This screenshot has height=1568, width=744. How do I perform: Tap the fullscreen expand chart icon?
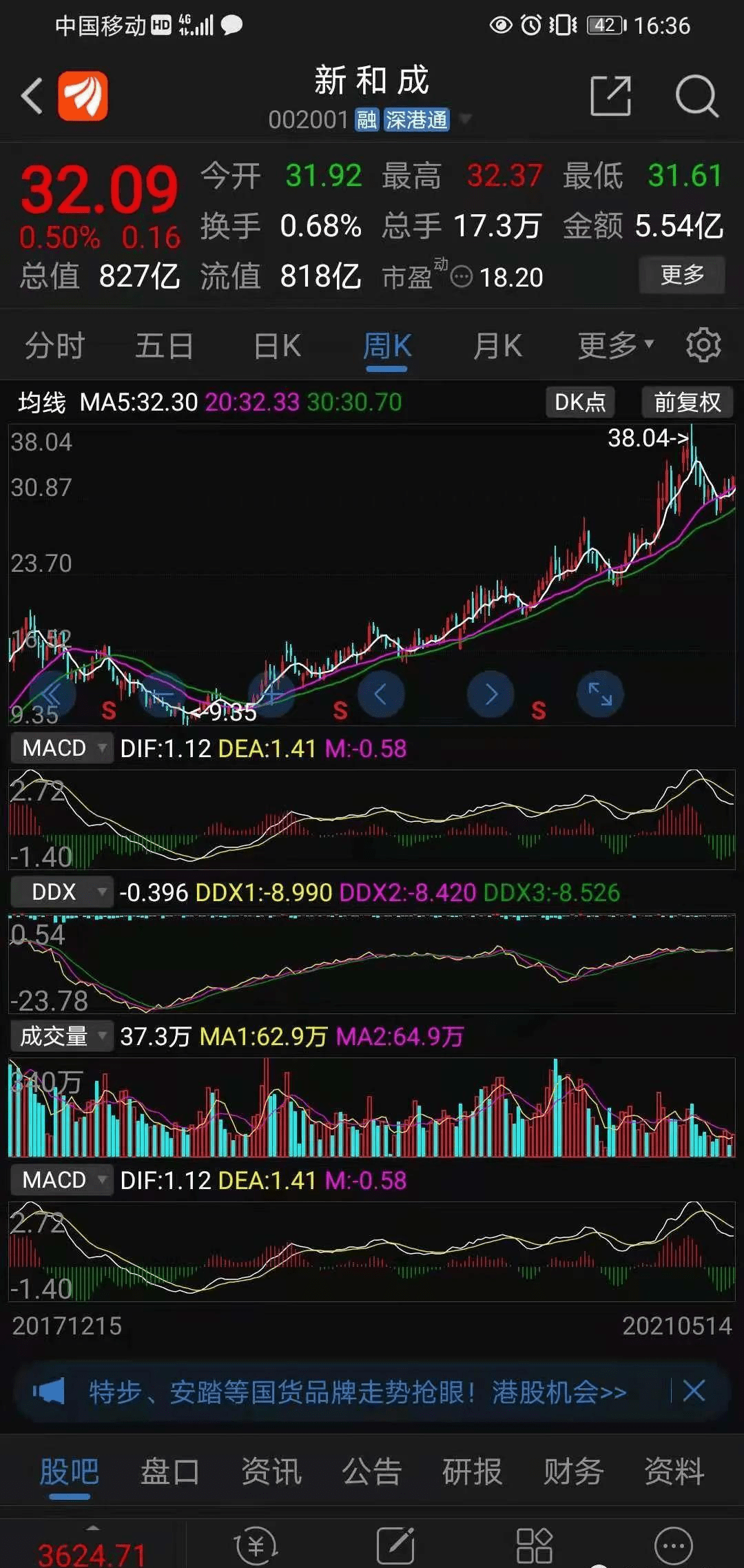[x=599, y=694]
